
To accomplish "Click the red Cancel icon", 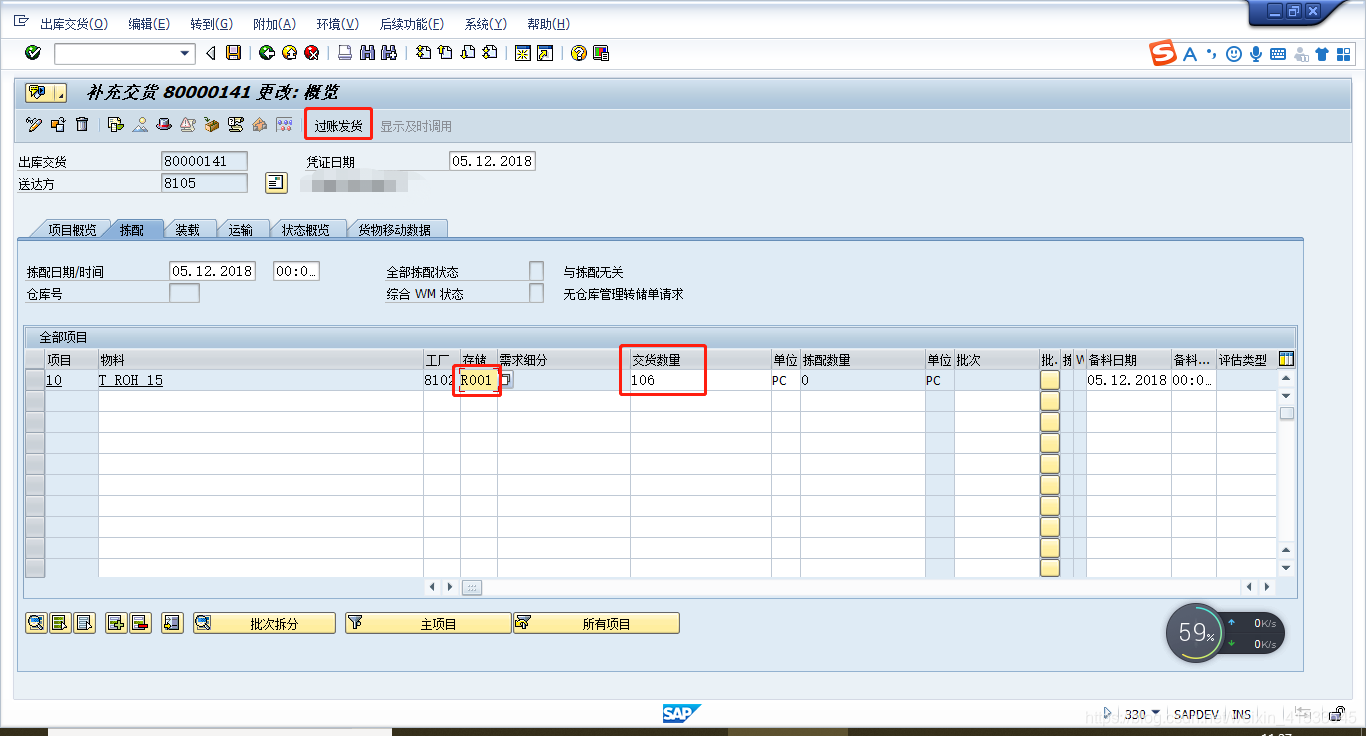I will tap(312, 53).
